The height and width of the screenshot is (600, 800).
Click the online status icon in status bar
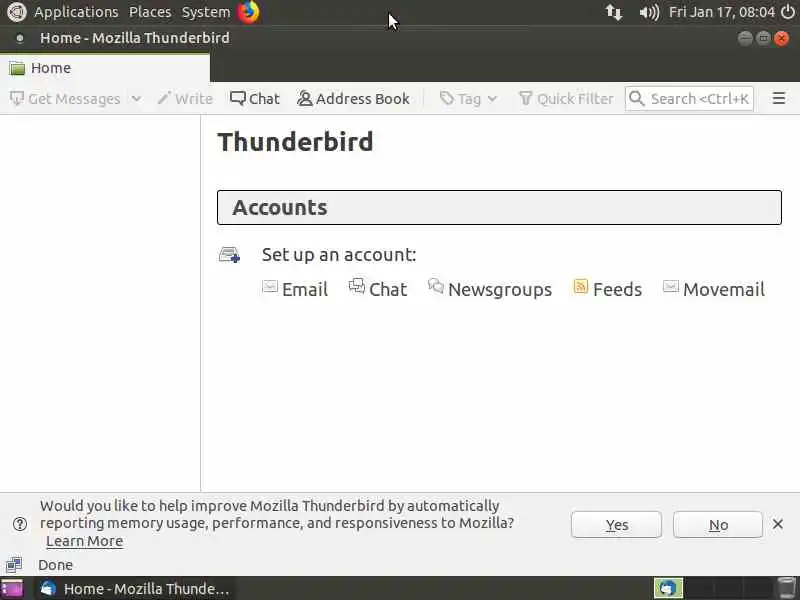(x=14, y=564)
